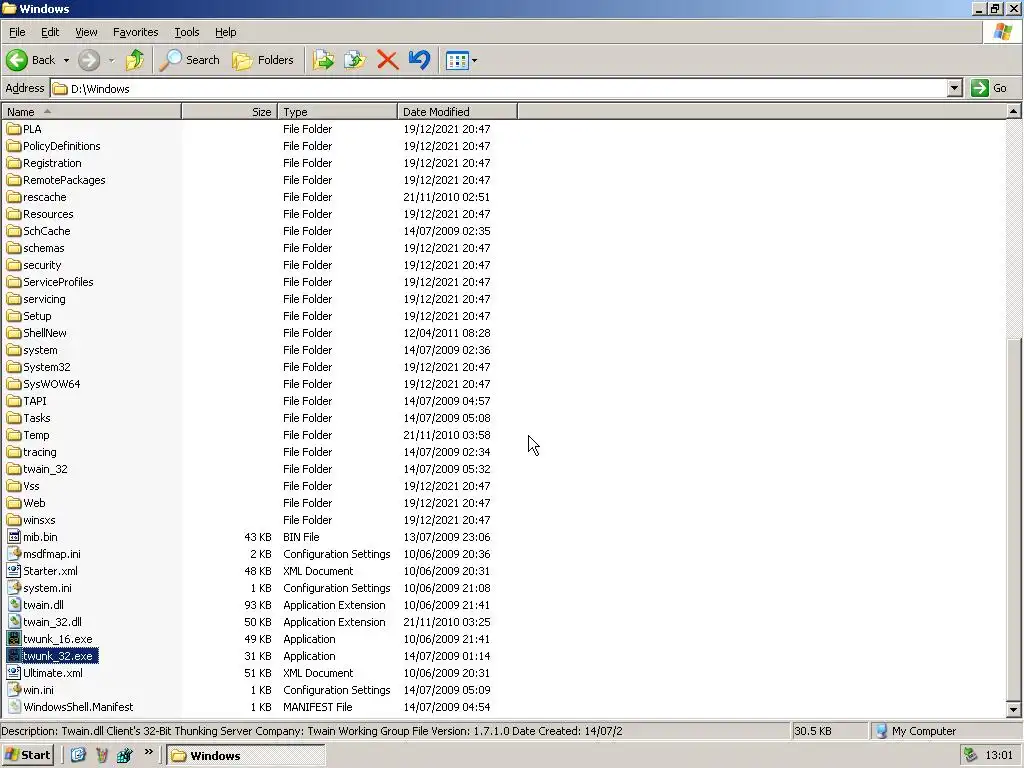The height and width of the screenshot is (768, 1024).
Task: Select the System32 folder icon
Action: tap(14, 366)
